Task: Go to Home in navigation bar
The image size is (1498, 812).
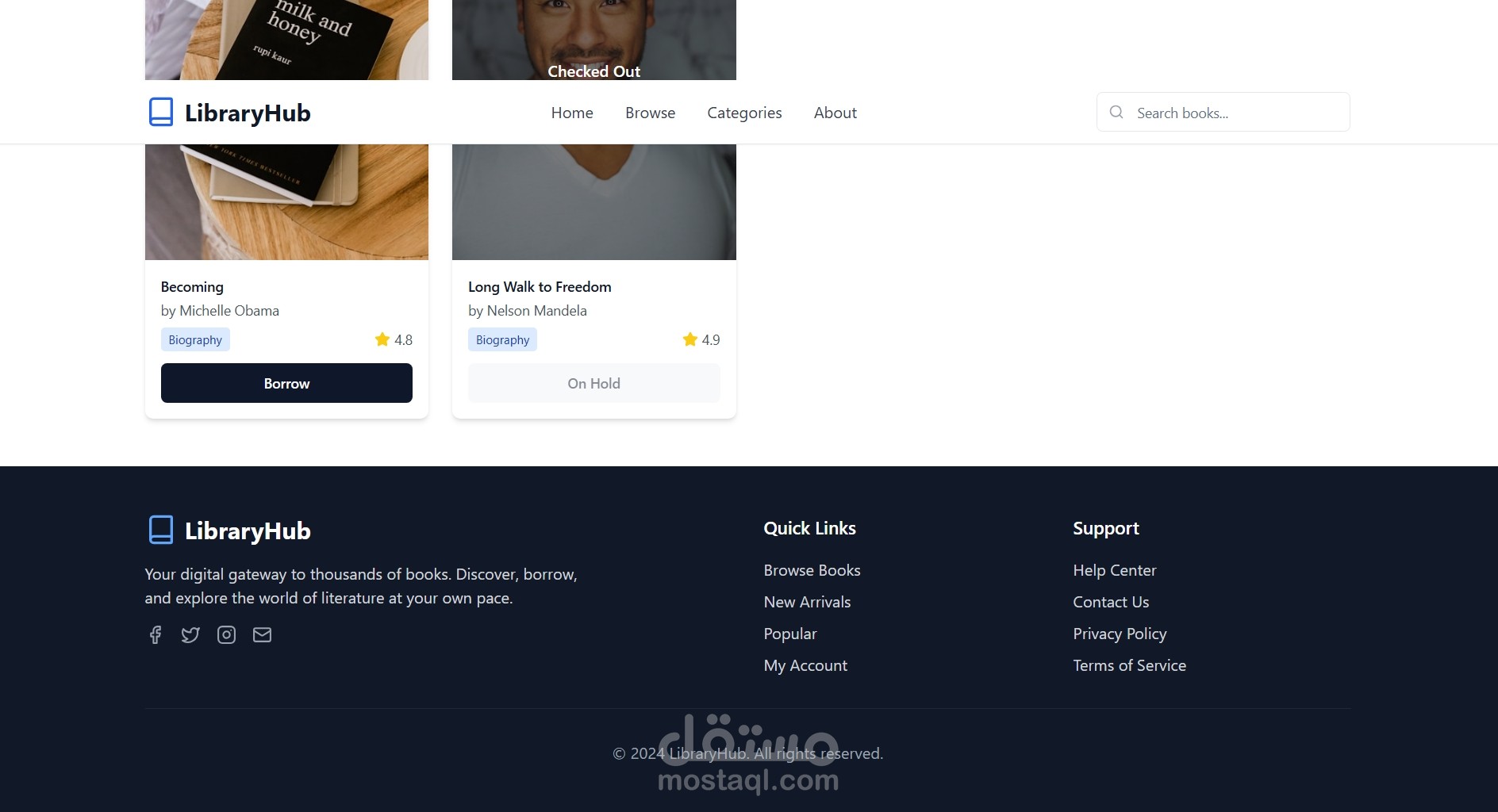Action: [x=572, y=113]
